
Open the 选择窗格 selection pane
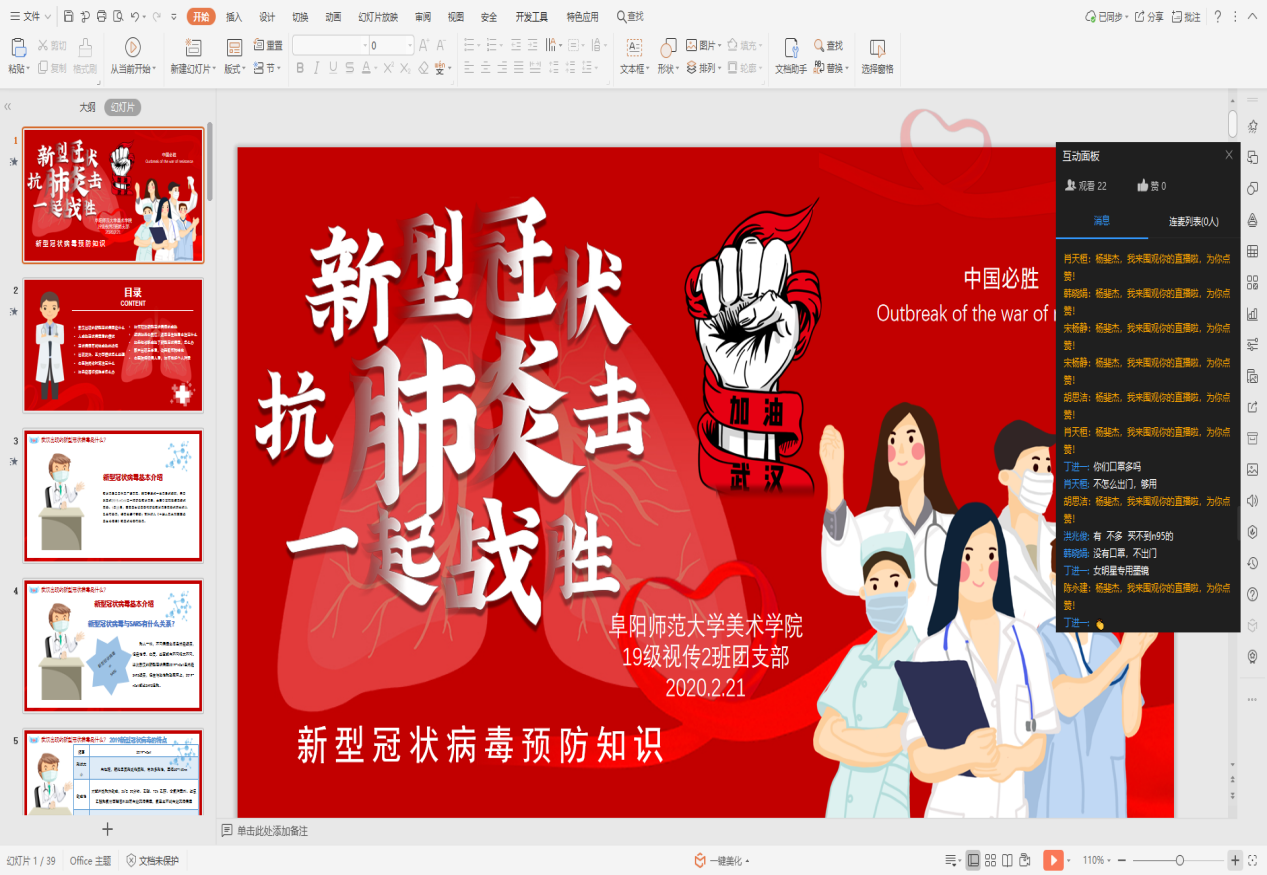[877, 47]
